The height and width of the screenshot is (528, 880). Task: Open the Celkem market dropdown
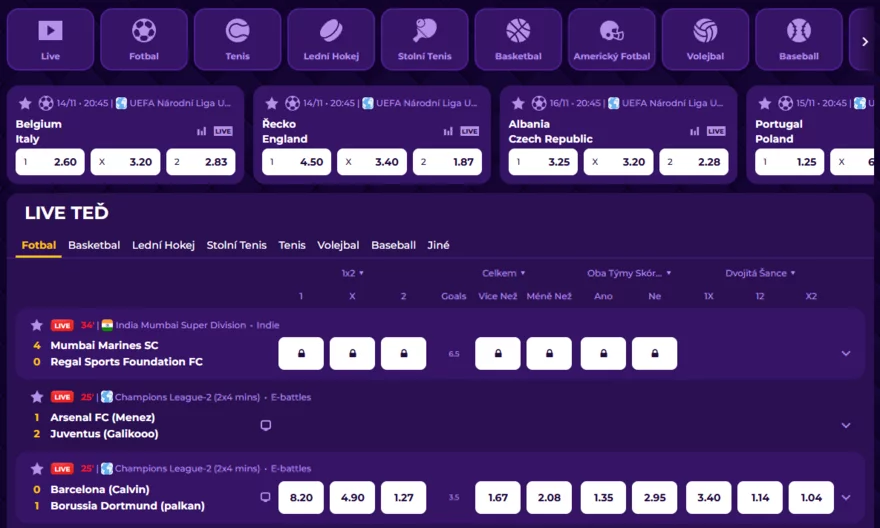pos(503,273)
